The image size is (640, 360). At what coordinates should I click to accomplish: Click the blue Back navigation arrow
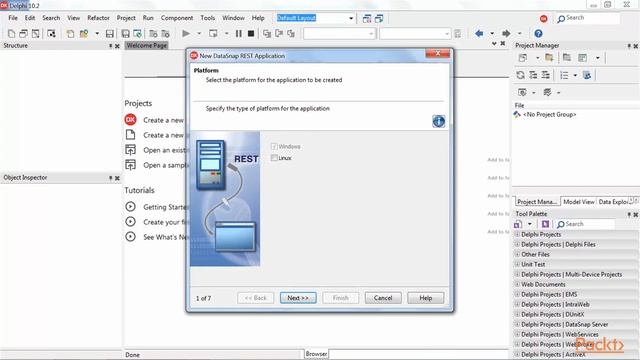(x=479, y=33)
